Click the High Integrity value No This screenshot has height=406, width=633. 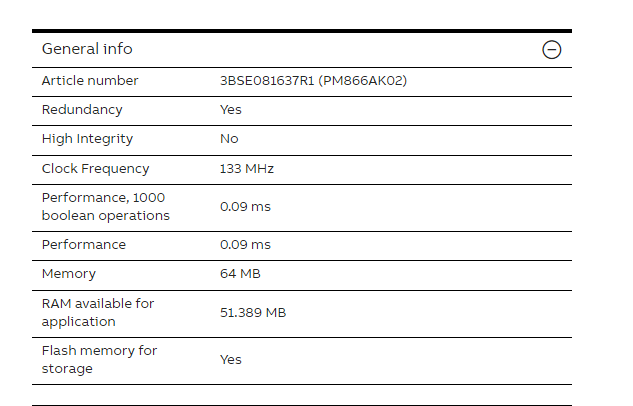[229, 139]
